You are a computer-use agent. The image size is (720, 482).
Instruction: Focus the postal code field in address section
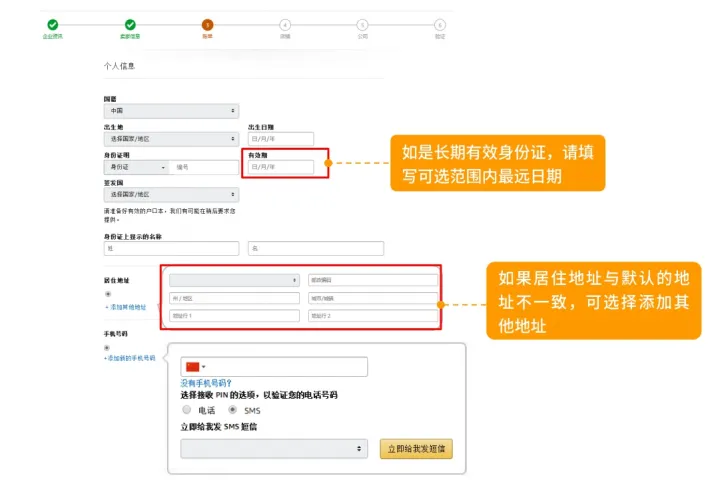point(373,280)
